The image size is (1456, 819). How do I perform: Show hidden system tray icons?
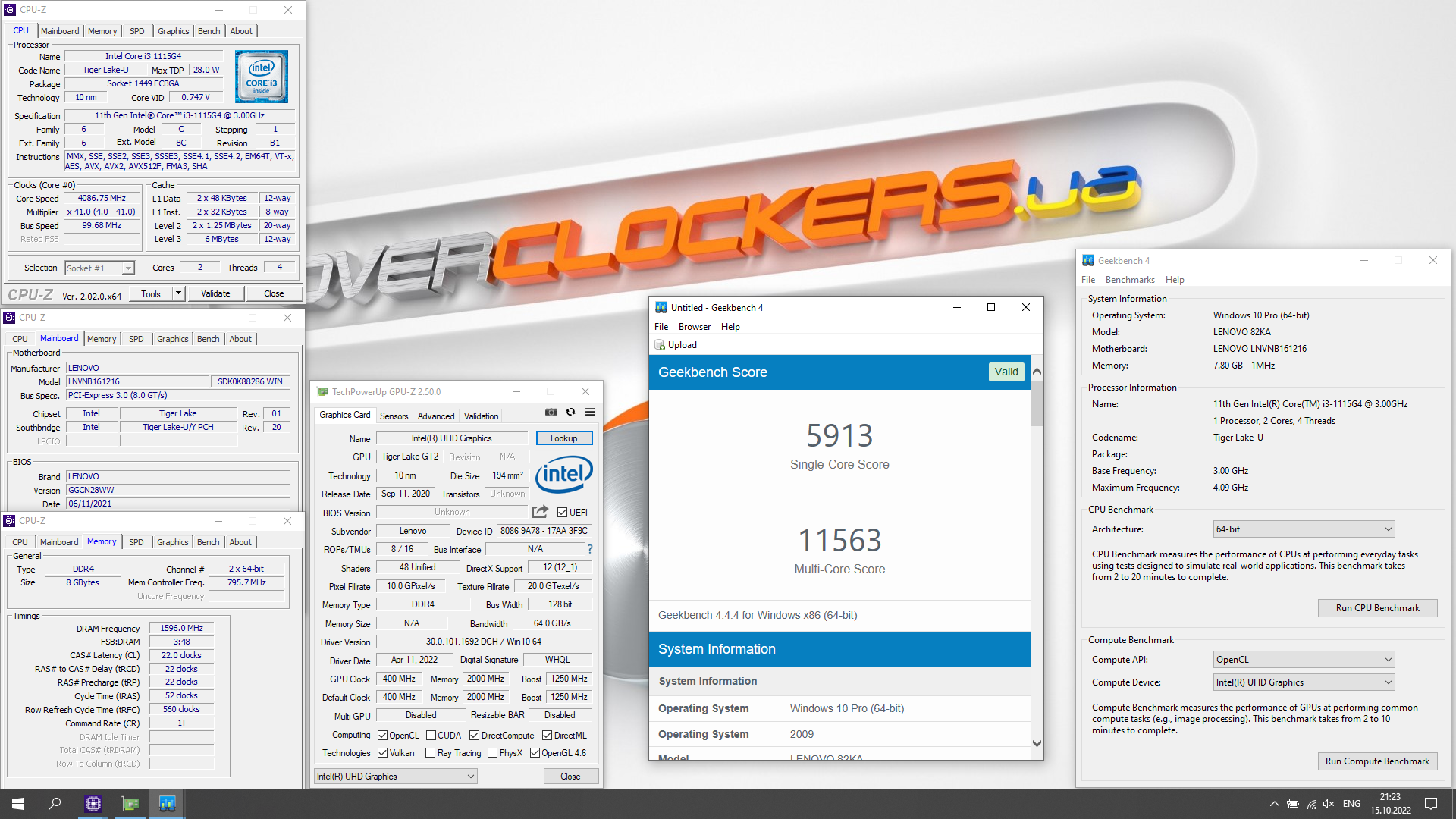[1274, 804]
